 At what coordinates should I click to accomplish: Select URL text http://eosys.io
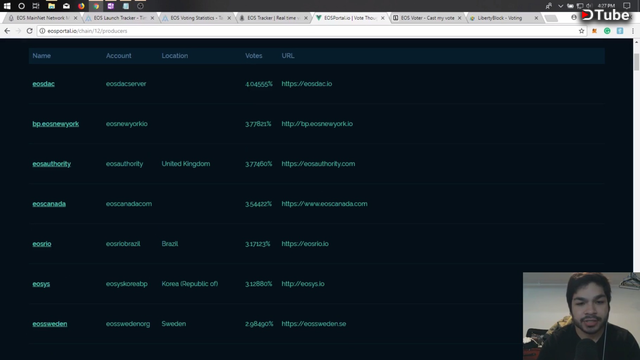[303, 284]
